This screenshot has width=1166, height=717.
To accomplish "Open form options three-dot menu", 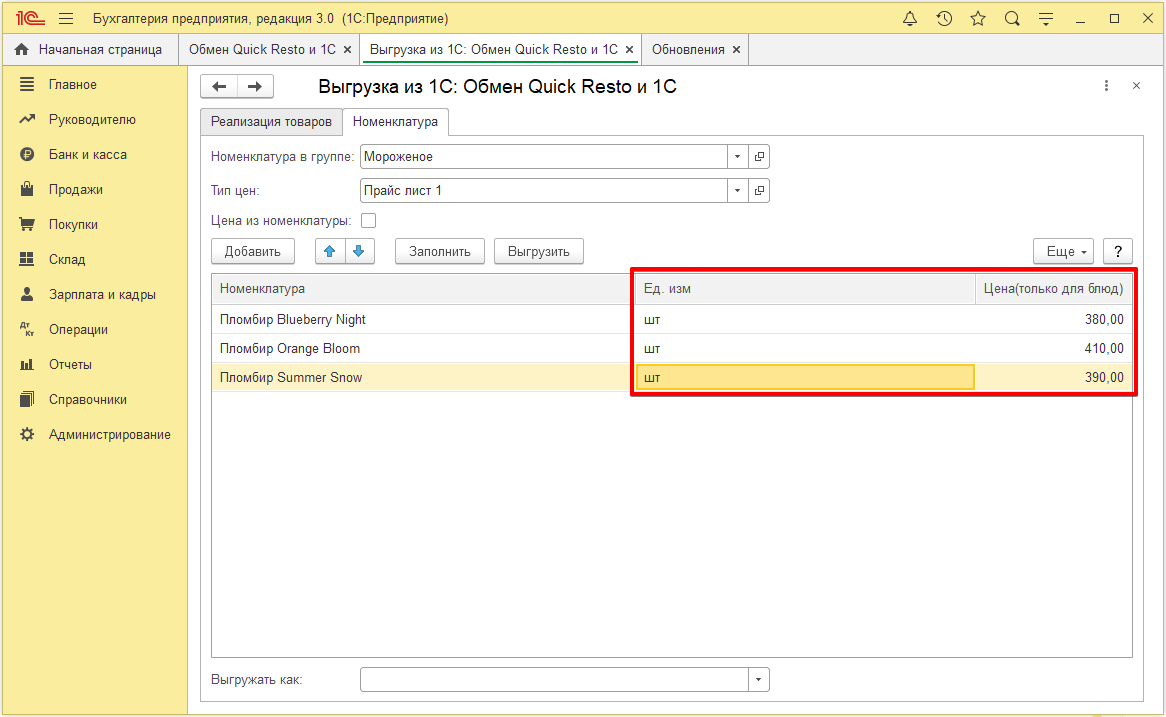I will [1107, 86].
